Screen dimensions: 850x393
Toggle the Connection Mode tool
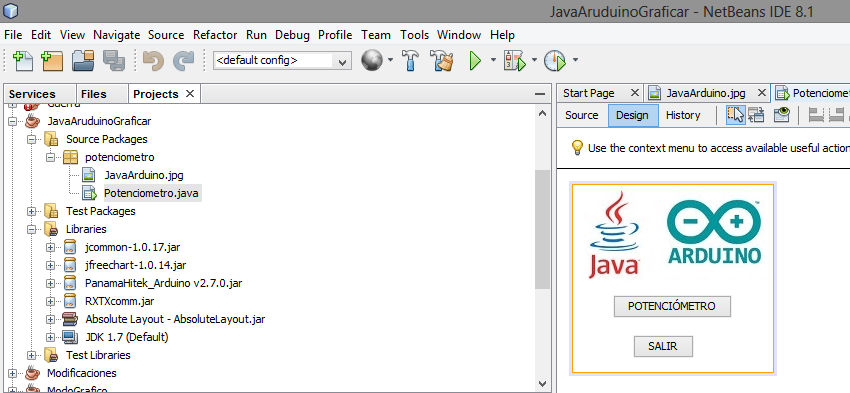coord(756,114)
